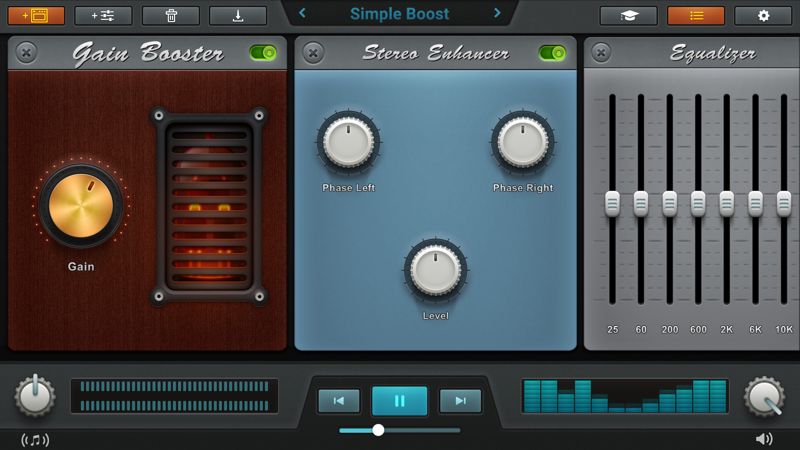Add a new effect module
Viewport: 800px width, 450px height.
[36, 16]
